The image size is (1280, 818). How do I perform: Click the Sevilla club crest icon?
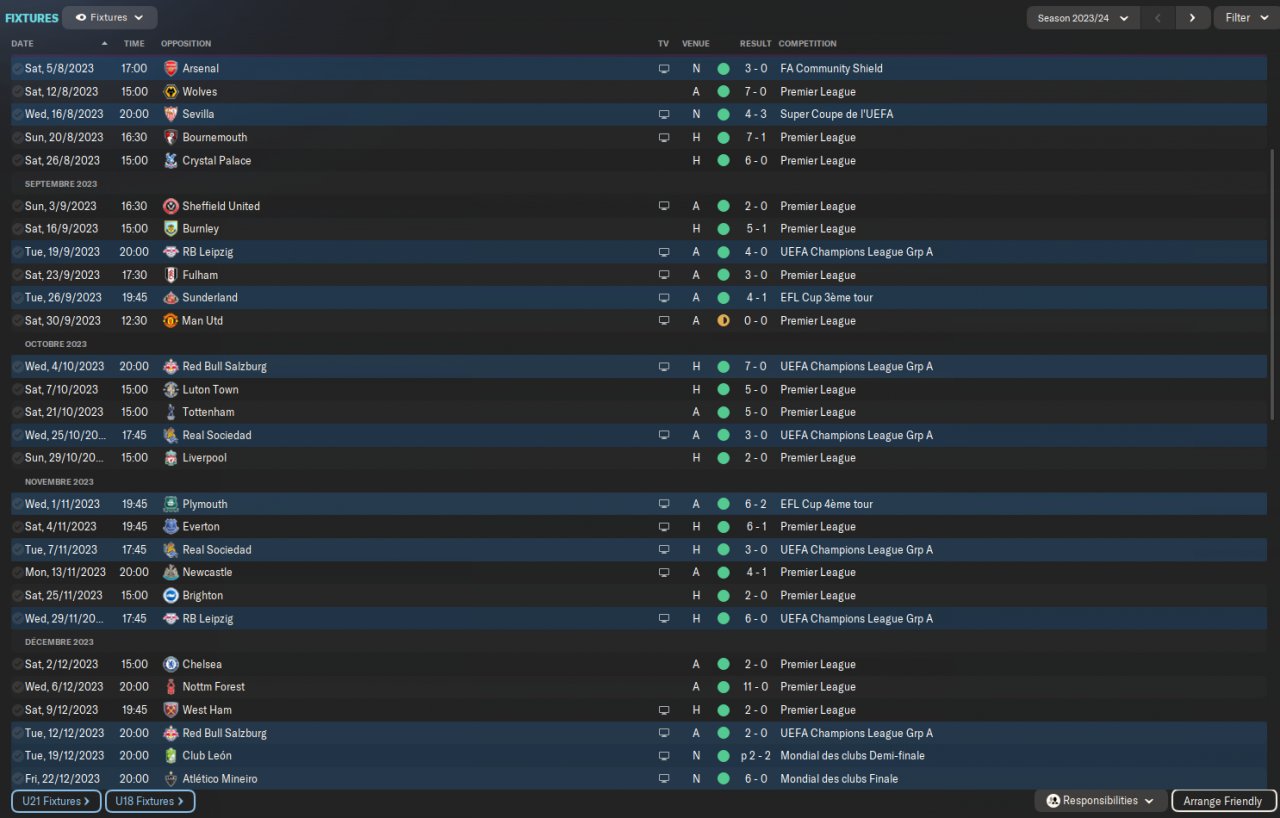(x=170, y=114)
